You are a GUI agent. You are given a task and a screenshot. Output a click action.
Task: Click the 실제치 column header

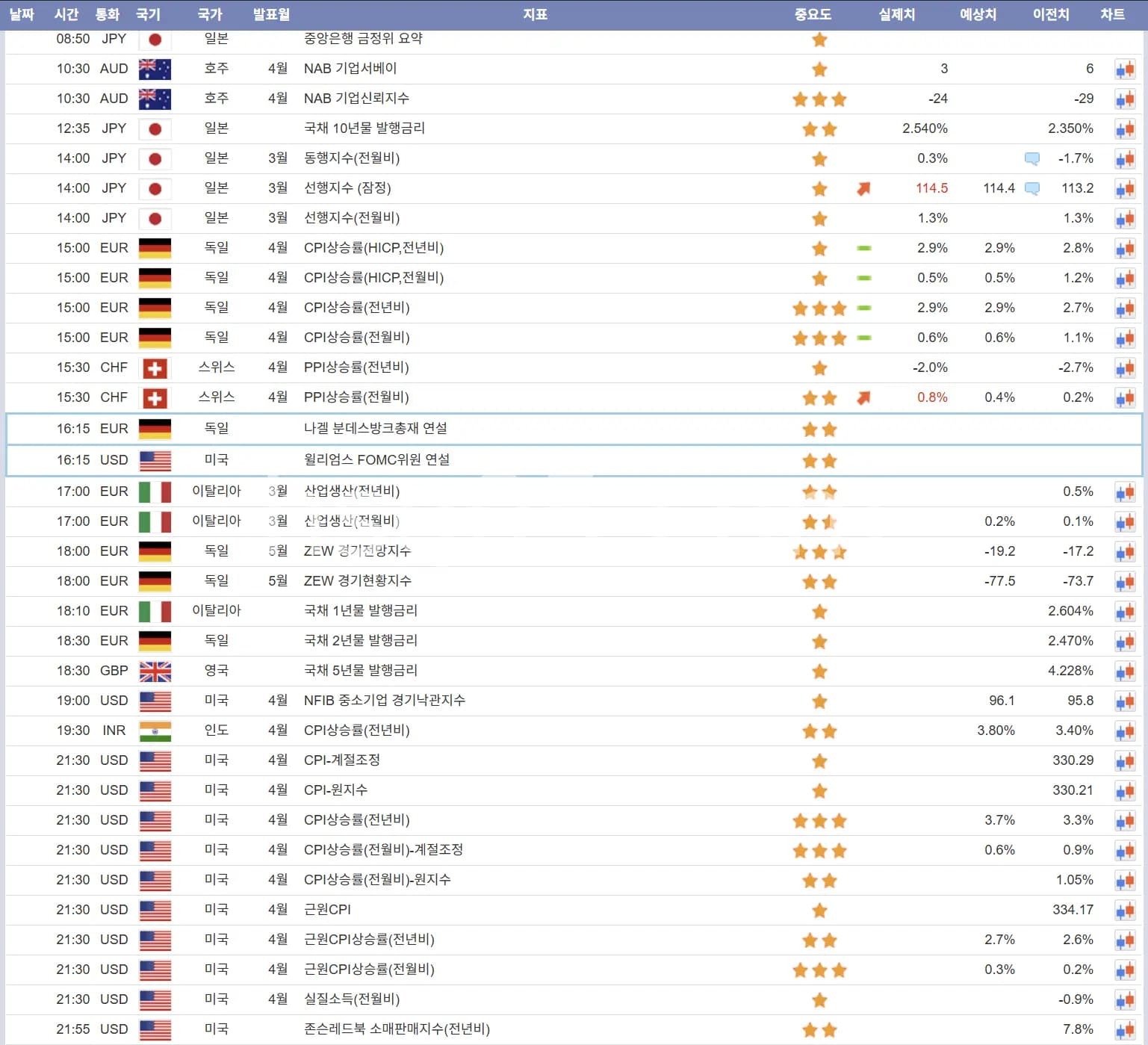pos(896,14)
